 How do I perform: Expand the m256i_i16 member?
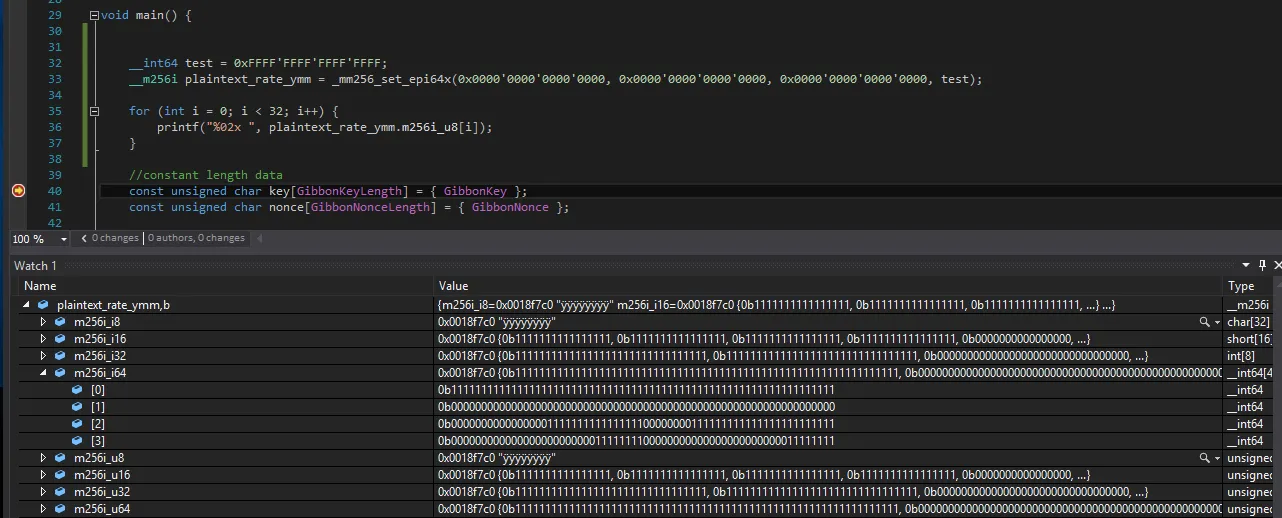(x=43, y=339)
